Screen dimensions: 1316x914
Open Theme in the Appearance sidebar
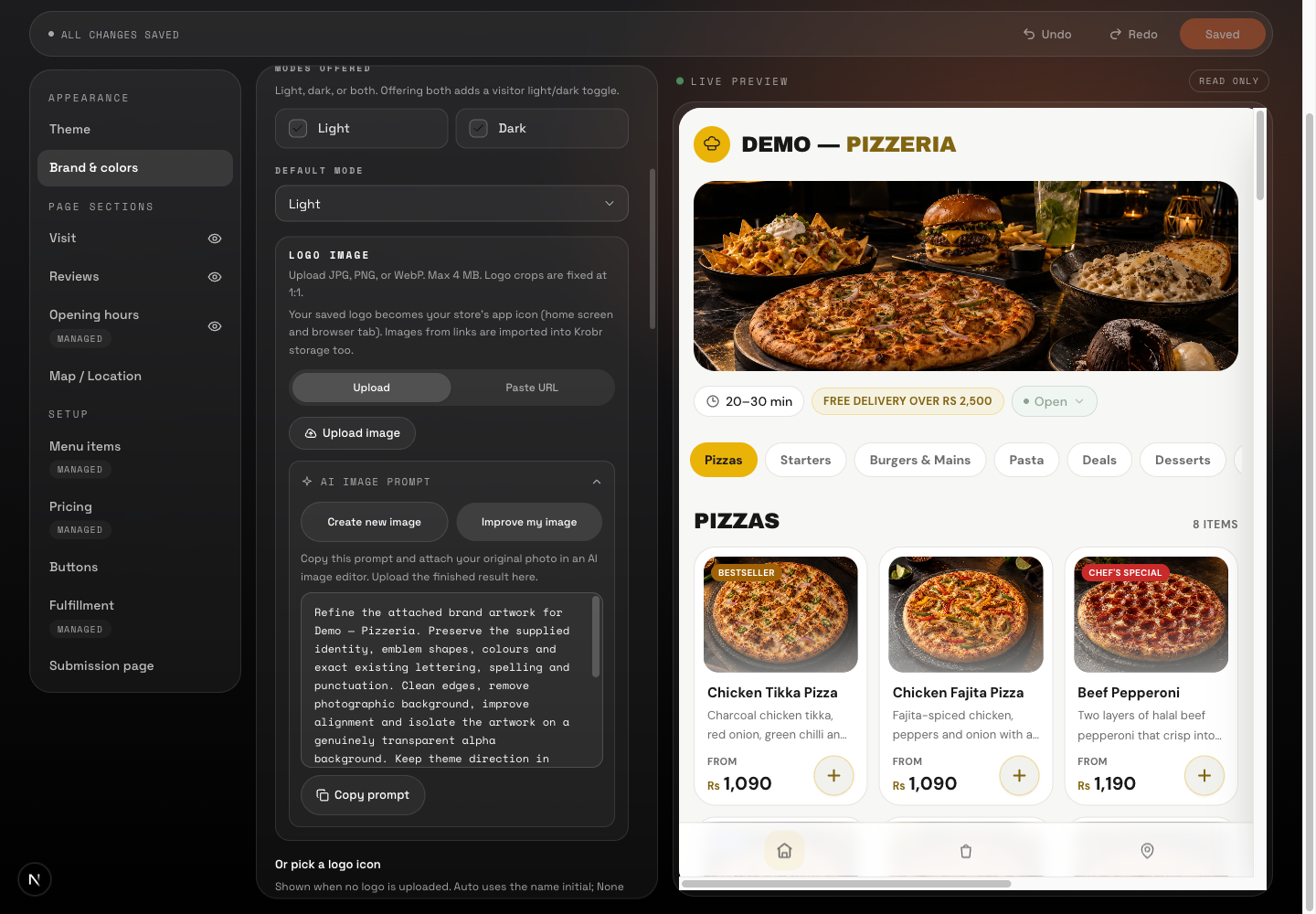[135, 130]
